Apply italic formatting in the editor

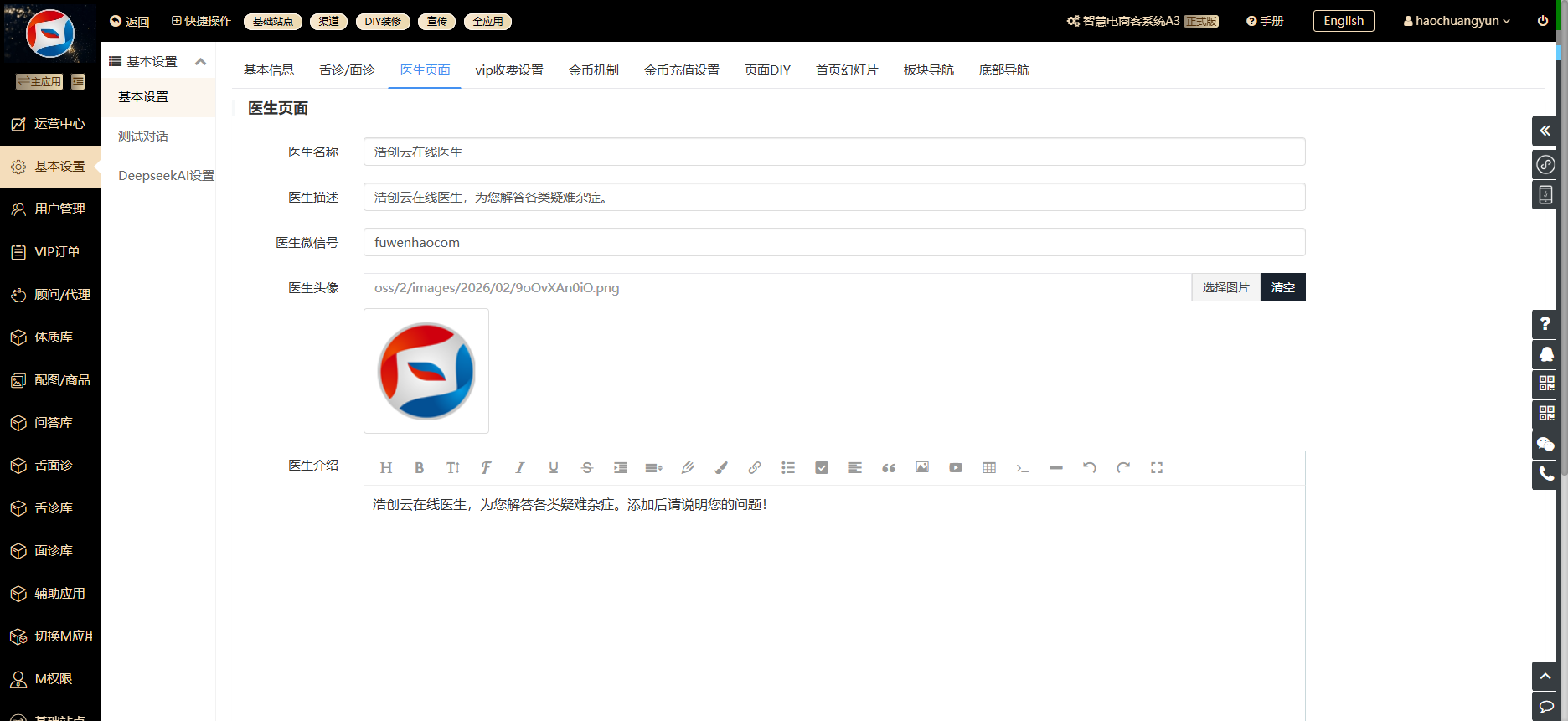(520, 468)
